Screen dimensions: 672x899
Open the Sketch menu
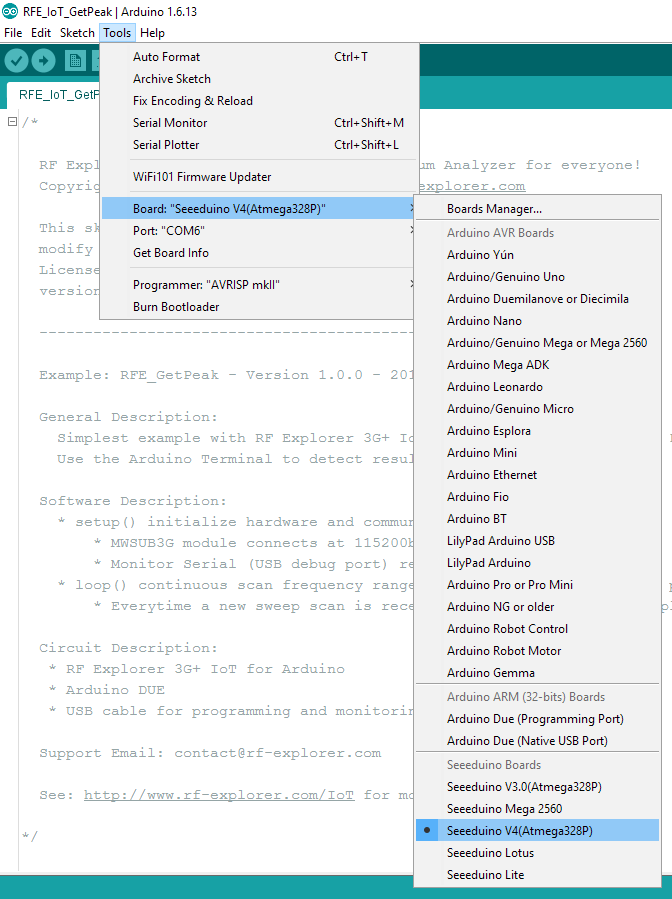click(x=77, y=33)
